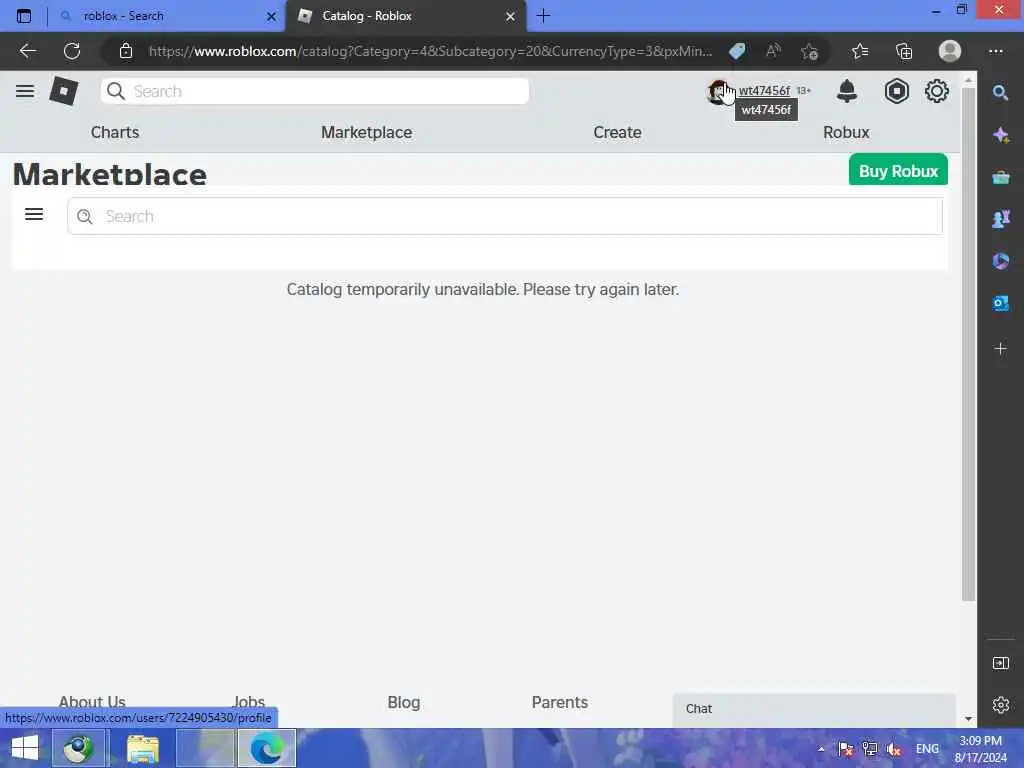Open the Roblox hamburger navigation menu
The width and height of the screenshot is (1024, 768).
[x=25, y=91]
